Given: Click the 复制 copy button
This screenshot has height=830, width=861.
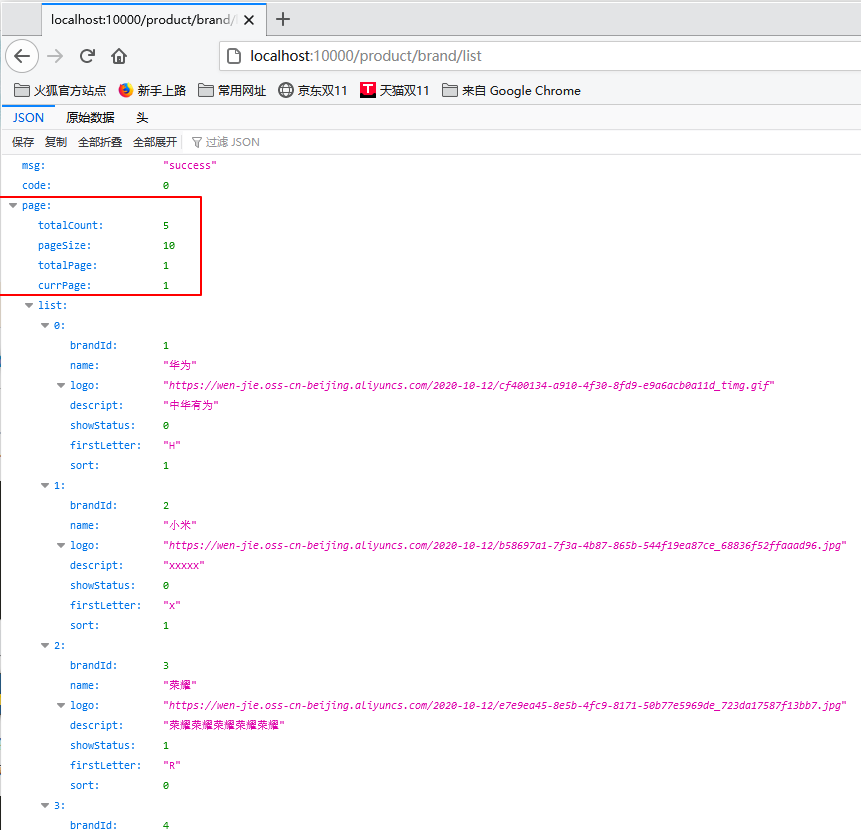Looking at the screenshot, I should point(55,142).
